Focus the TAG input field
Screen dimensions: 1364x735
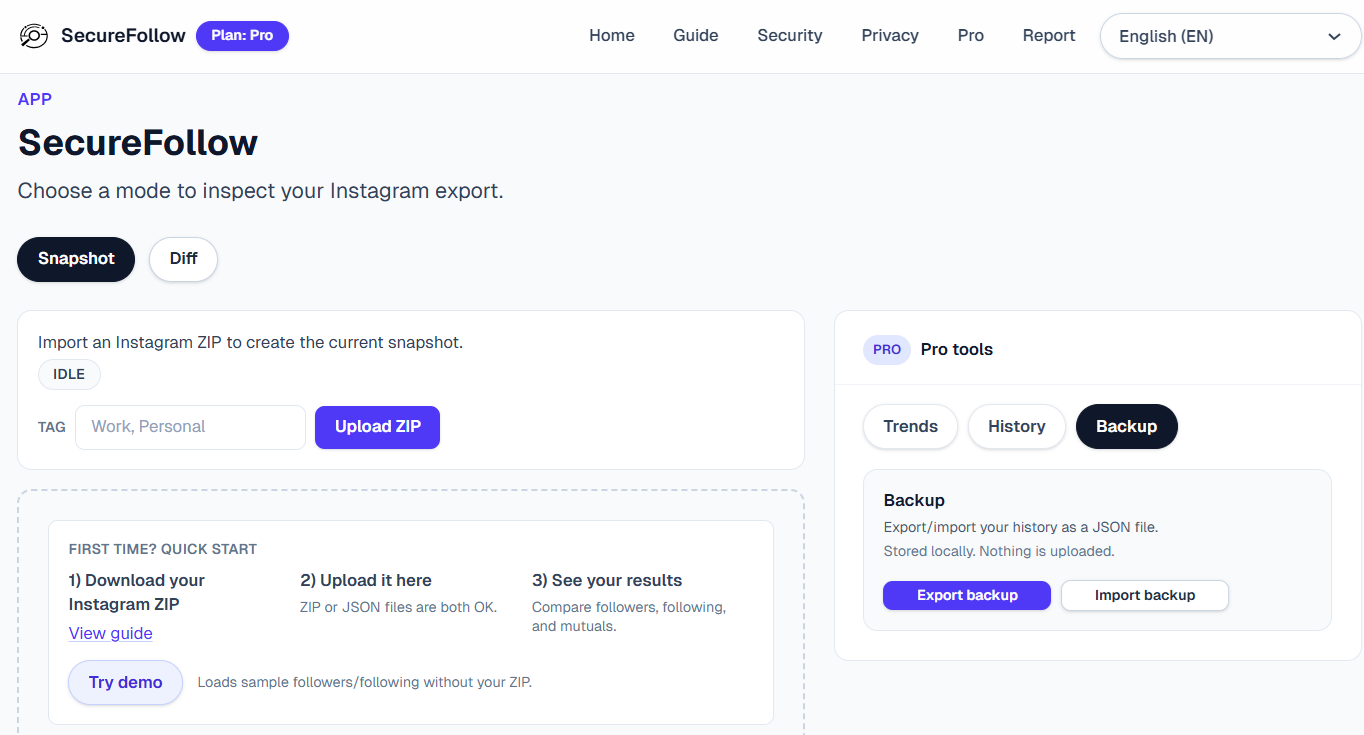click(190, 427)
